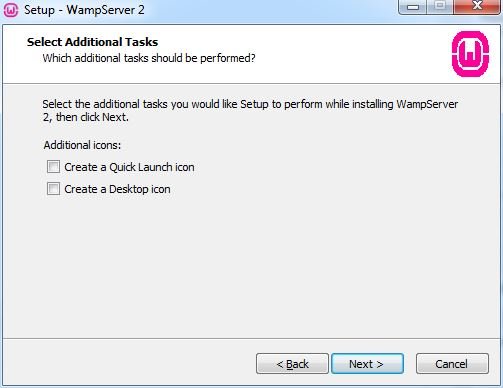Viewport: 503px width, 388px height.
Task: Enable the Create a Quick Launch icon checkbox
Action: 53,167
